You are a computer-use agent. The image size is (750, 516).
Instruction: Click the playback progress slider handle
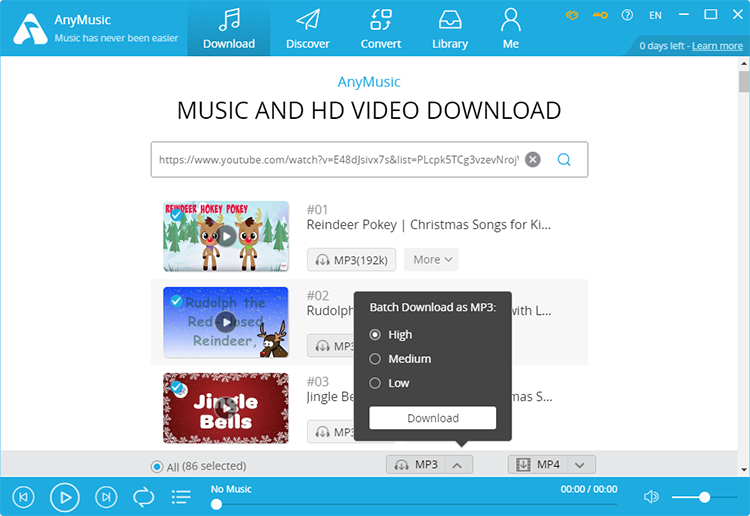(216, 504)
